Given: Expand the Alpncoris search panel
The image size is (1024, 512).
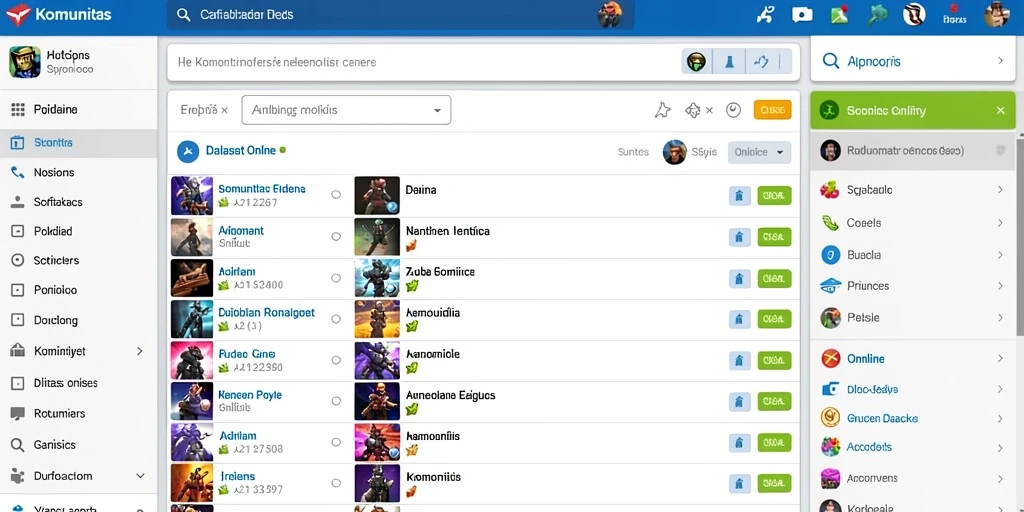Looking at the screenshot, I should [x=1000, y=61].
